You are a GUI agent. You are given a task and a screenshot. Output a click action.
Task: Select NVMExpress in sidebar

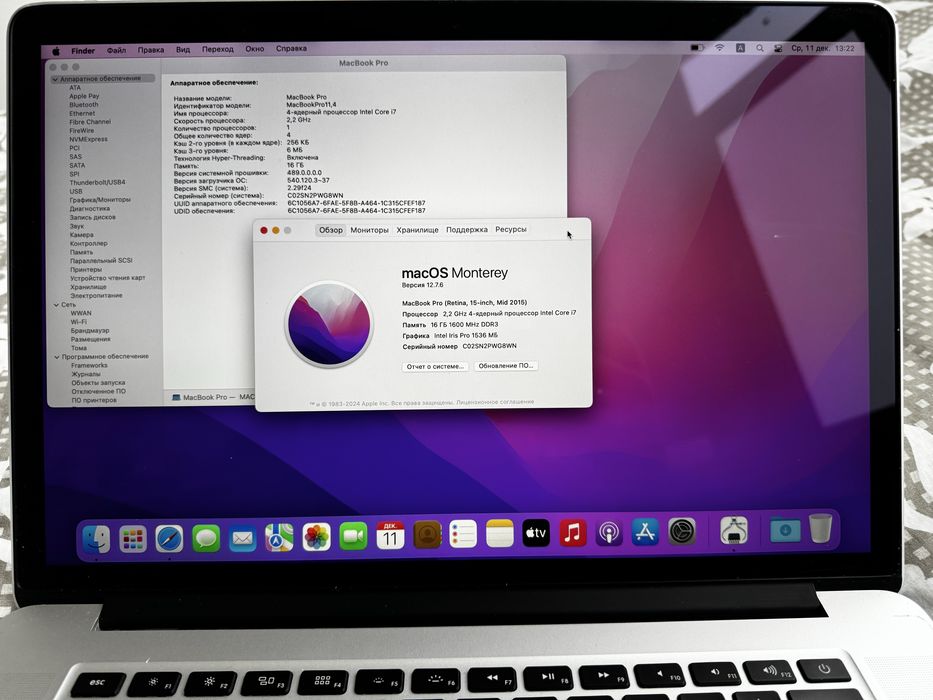[x=88, y=139]
